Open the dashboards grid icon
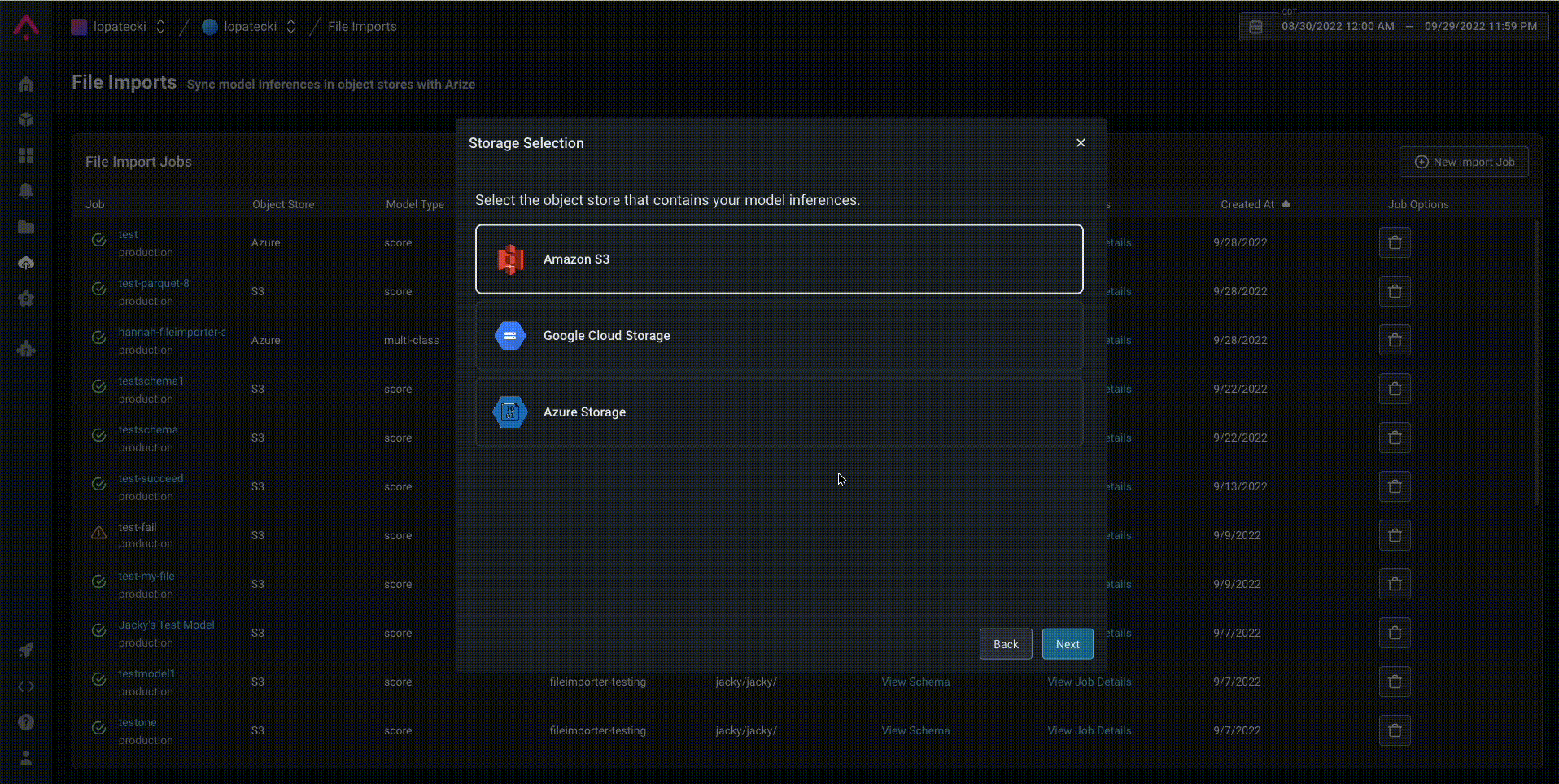The image size is (1559, 784). [26, 155]
